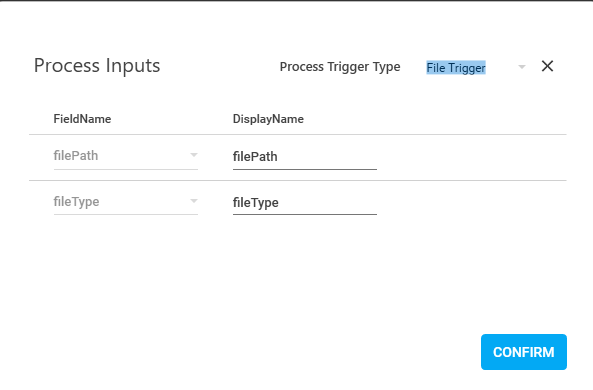Focus the fileType DisplayName input
This screenshot has width=593, height=390.
(x=304, y=203)
